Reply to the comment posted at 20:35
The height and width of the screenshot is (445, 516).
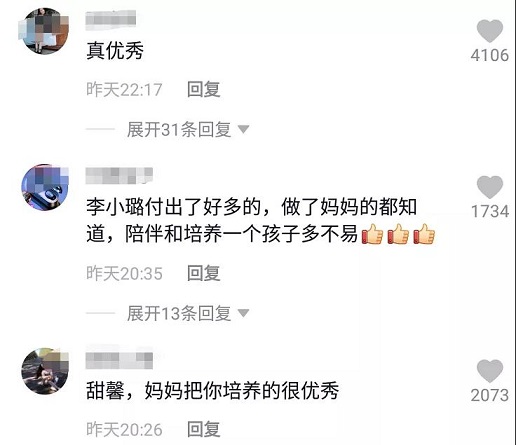[203, 273]
